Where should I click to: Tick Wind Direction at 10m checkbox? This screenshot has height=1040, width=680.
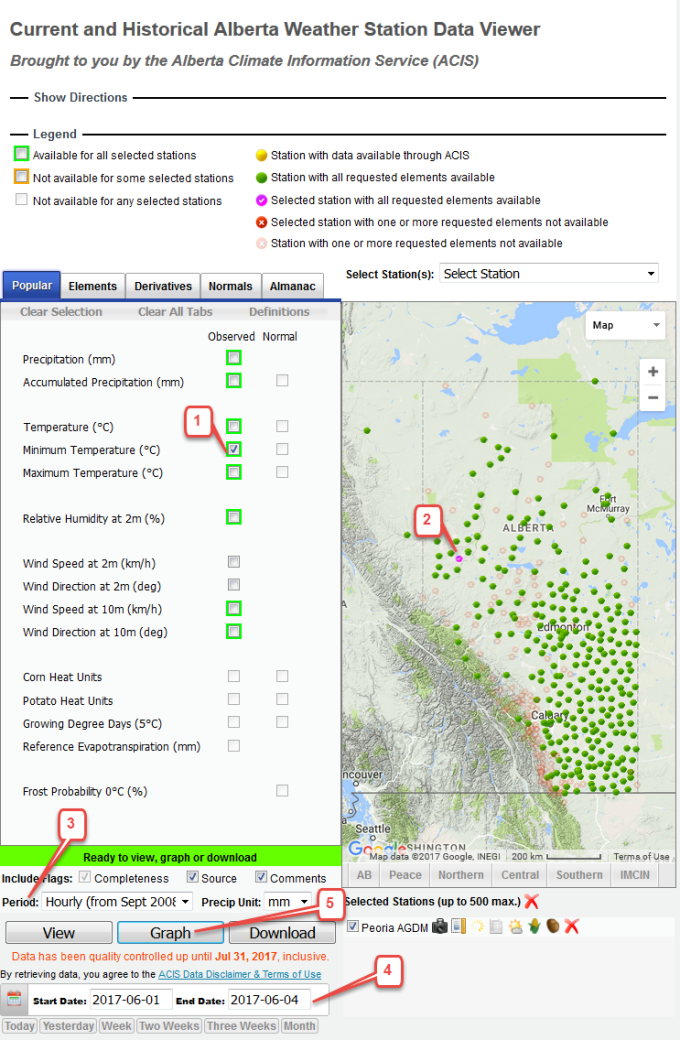click(x=234, y=631)
